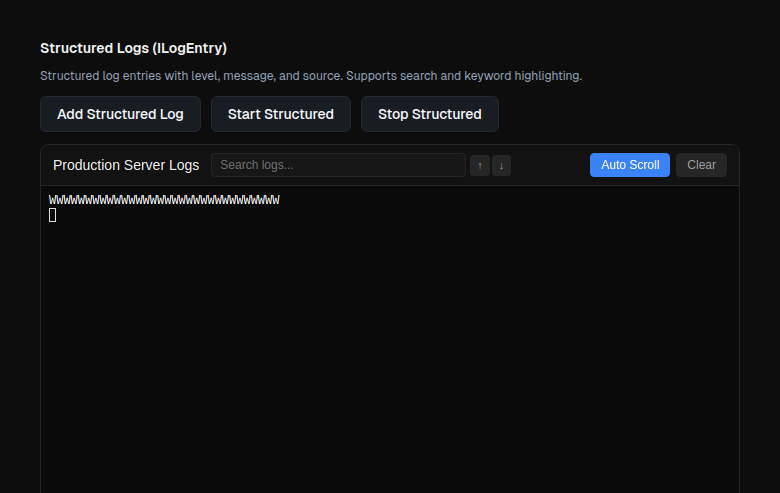
Task: Start structured log streaming
Action: tap(280, 114)
